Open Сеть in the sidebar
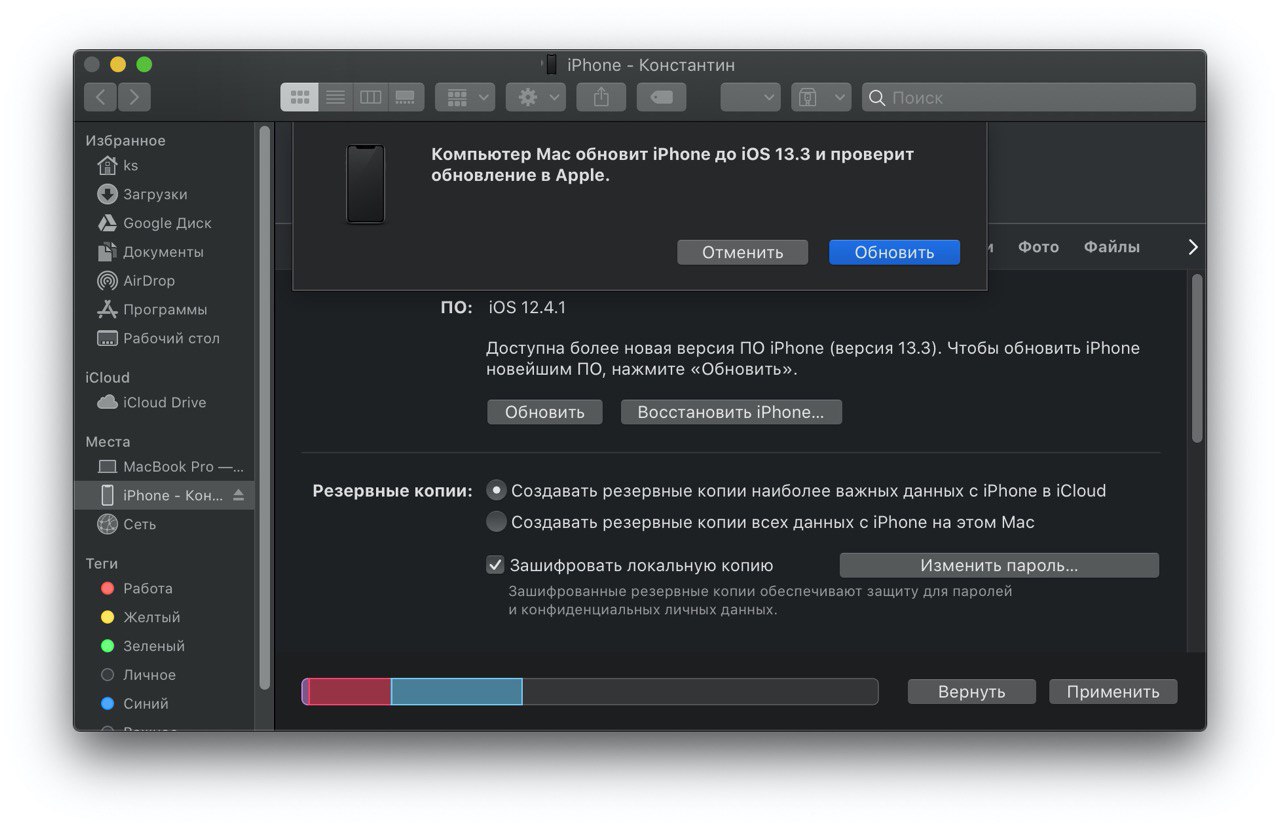 tap(165, 524)
